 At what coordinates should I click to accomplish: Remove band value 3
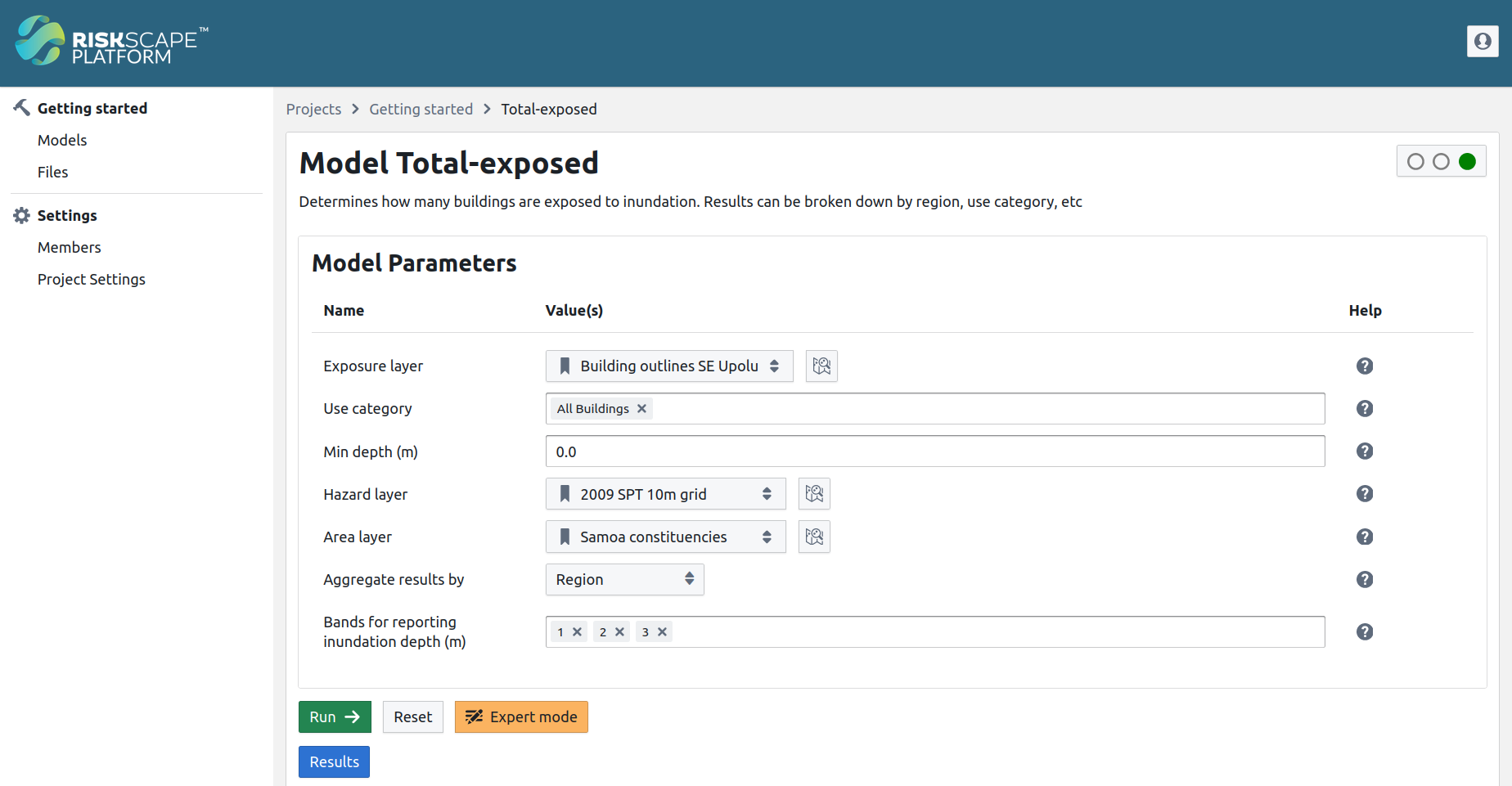pos(663,631)
